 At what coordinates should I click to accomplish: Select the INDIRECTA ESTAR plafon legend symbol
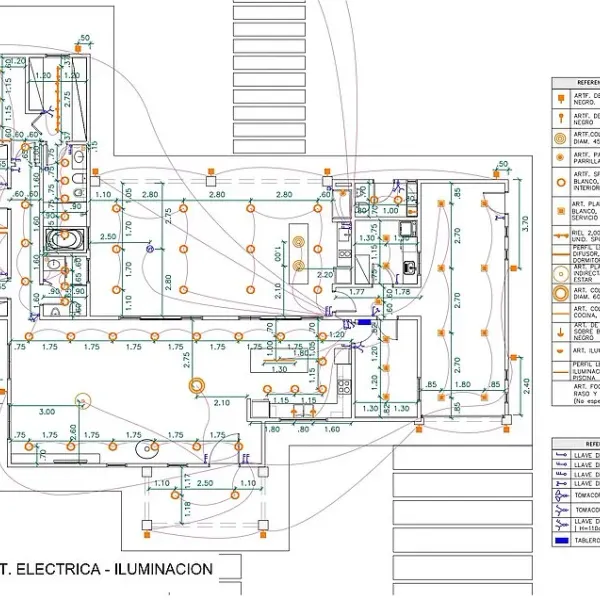(561, 274)
